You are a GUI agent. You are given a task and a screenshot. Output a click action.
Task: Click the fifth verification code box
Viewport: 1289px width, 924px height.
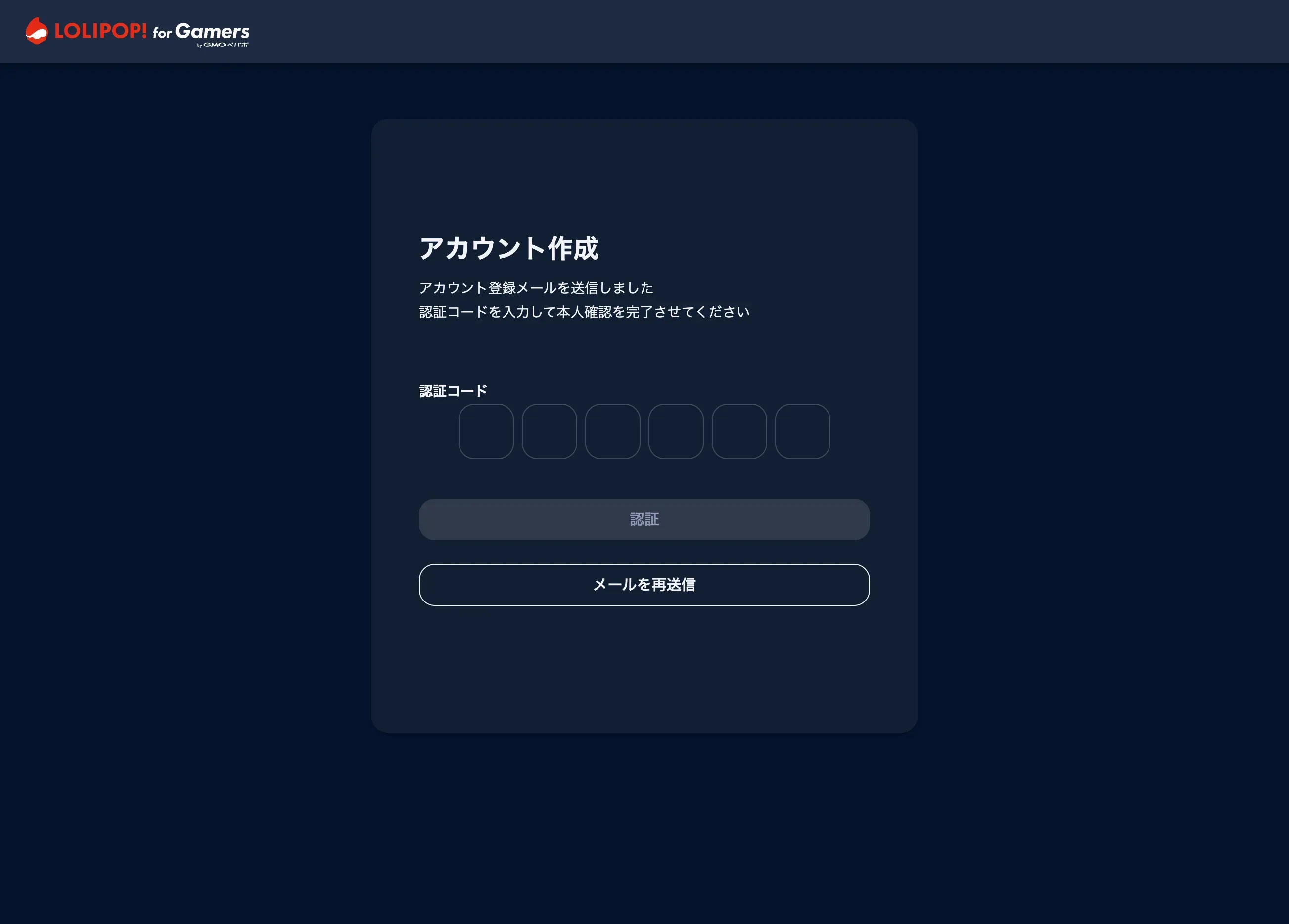739,431
